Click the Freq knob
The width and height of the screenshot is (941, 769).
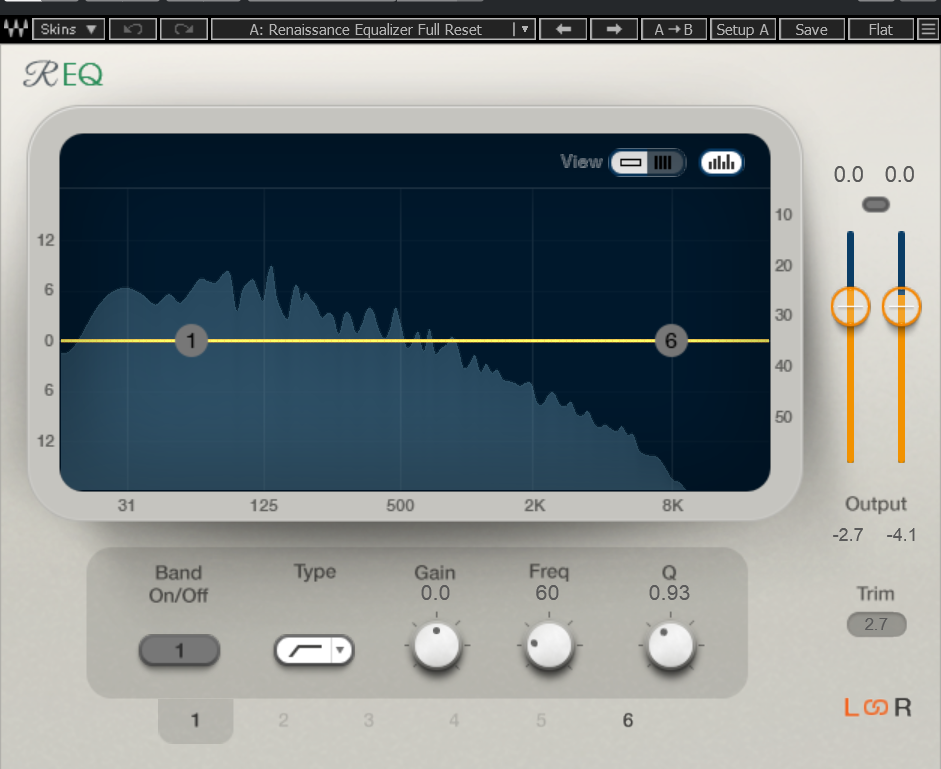pos(549,646)
